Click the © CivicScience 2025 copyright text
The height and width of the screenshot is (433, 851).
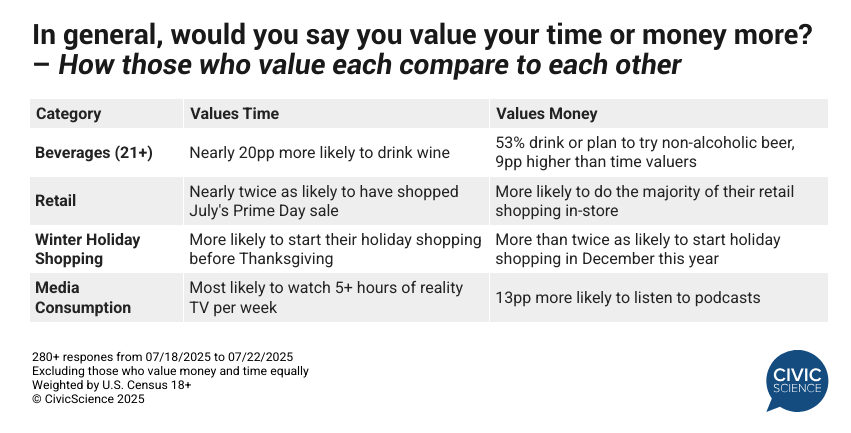(88, 399)
